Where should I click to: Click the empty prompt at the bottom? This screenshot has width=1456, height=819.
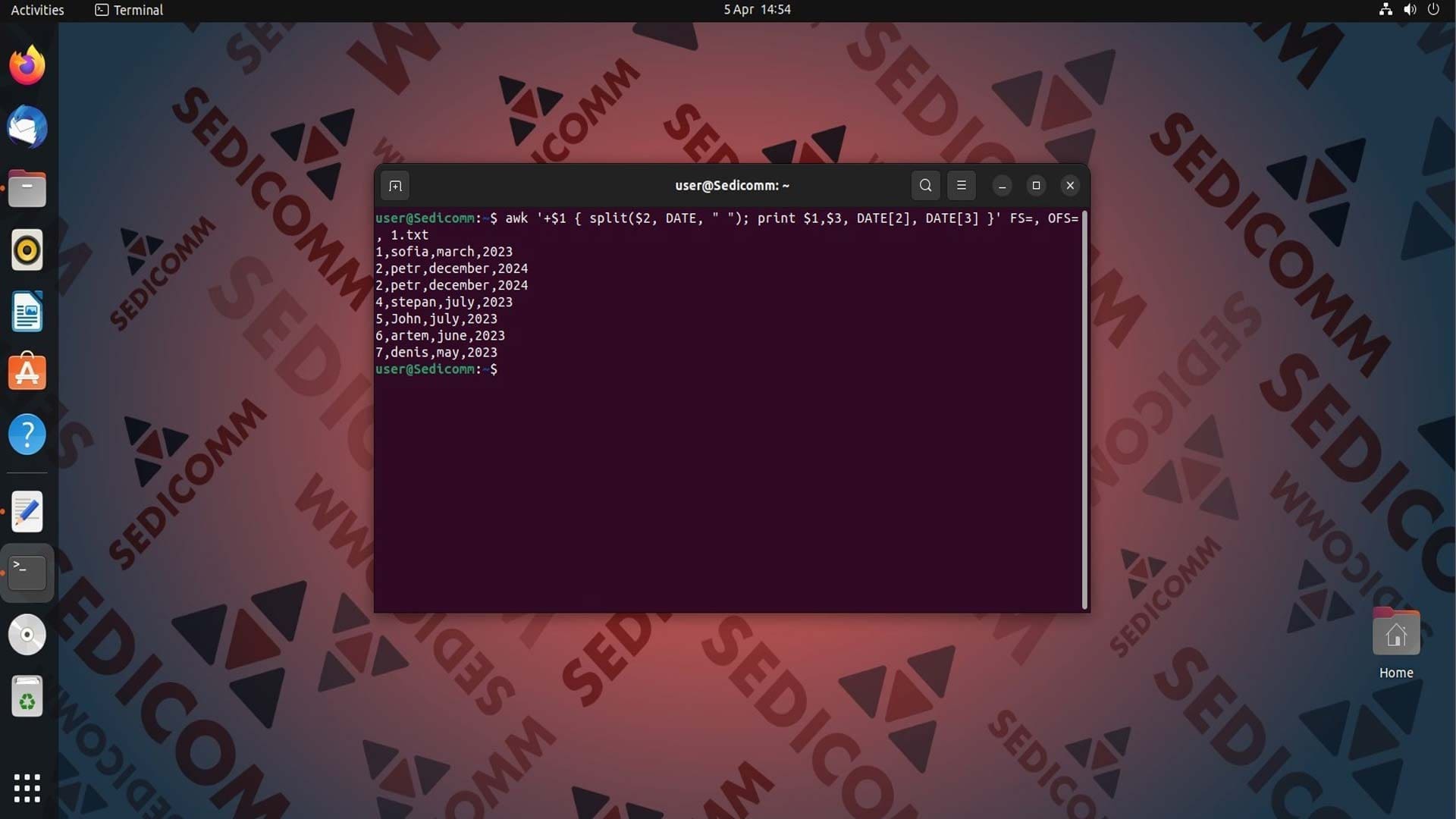(x=437, y=369)
